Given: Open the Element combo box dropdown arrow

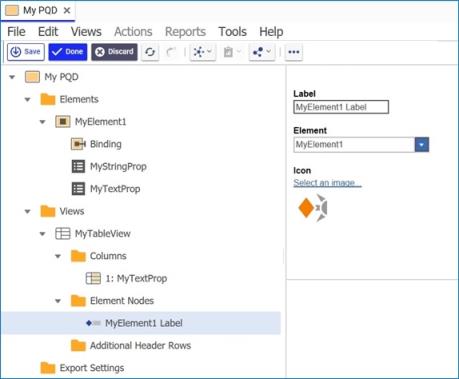Looking at the screenshot, I should point(422,145).
